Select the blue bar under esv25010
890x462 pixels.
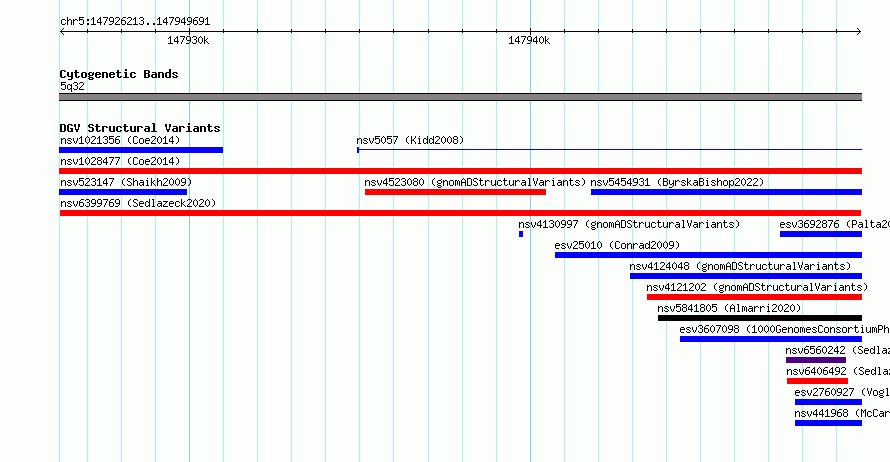pos(708,255)
